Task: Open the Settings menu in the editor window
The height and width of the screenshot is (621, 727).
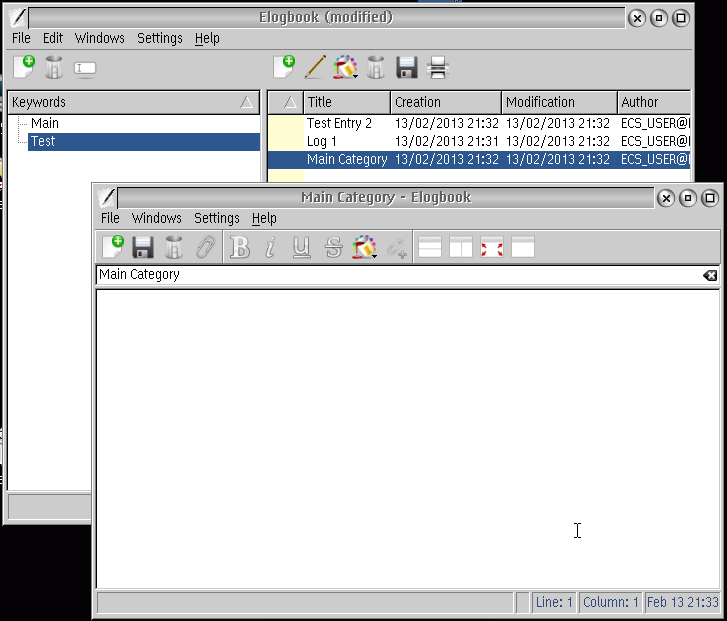Action: click(x=217, y=218)
